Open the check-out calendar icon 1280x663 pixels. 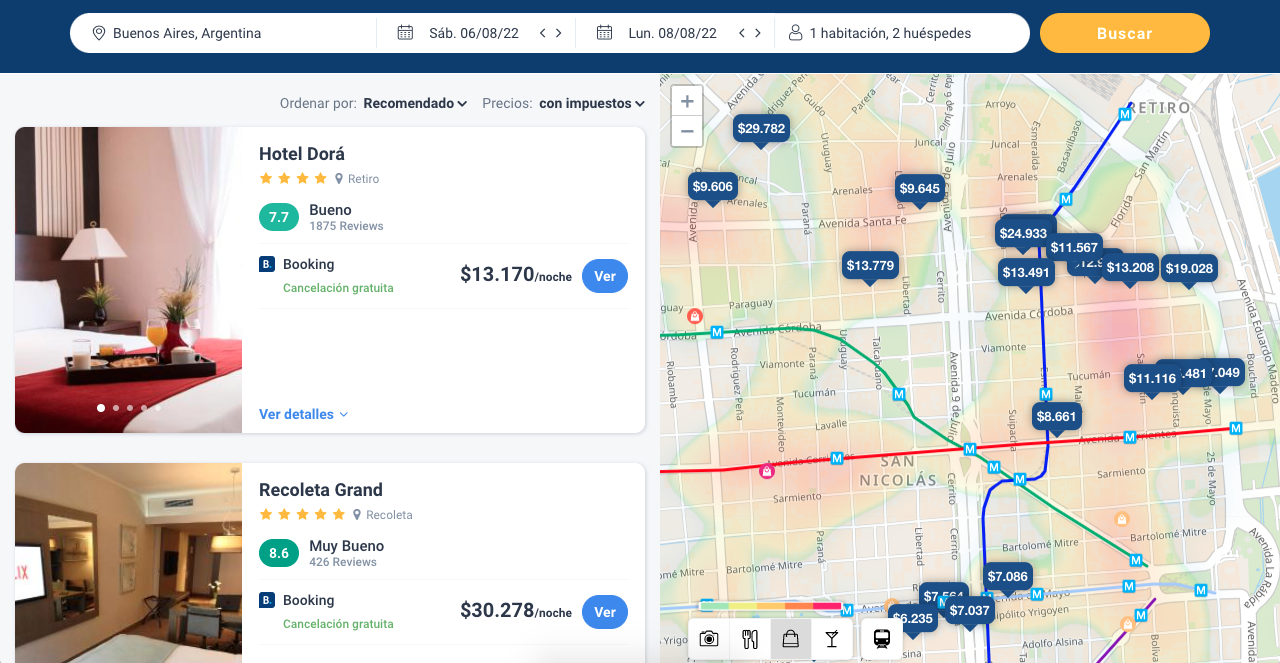tap(604, 33)
